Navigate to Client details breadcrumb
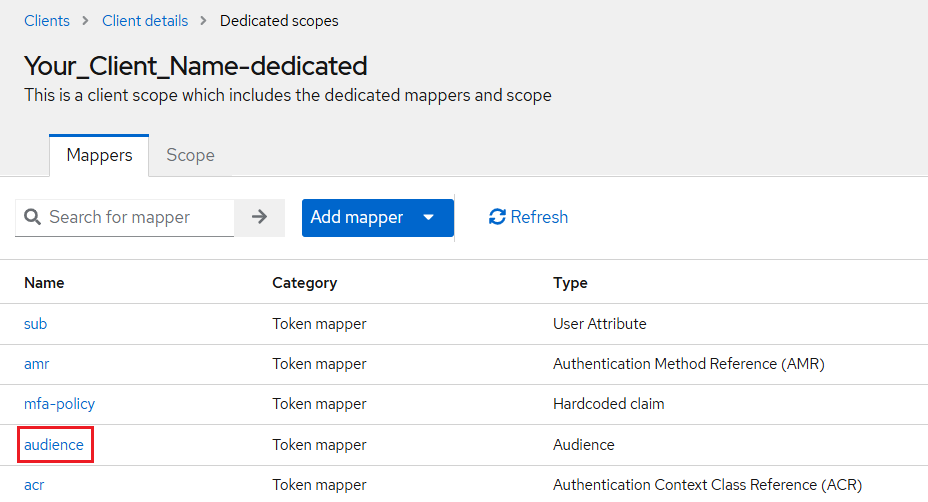Screen dimensions: 928x502 144,20
